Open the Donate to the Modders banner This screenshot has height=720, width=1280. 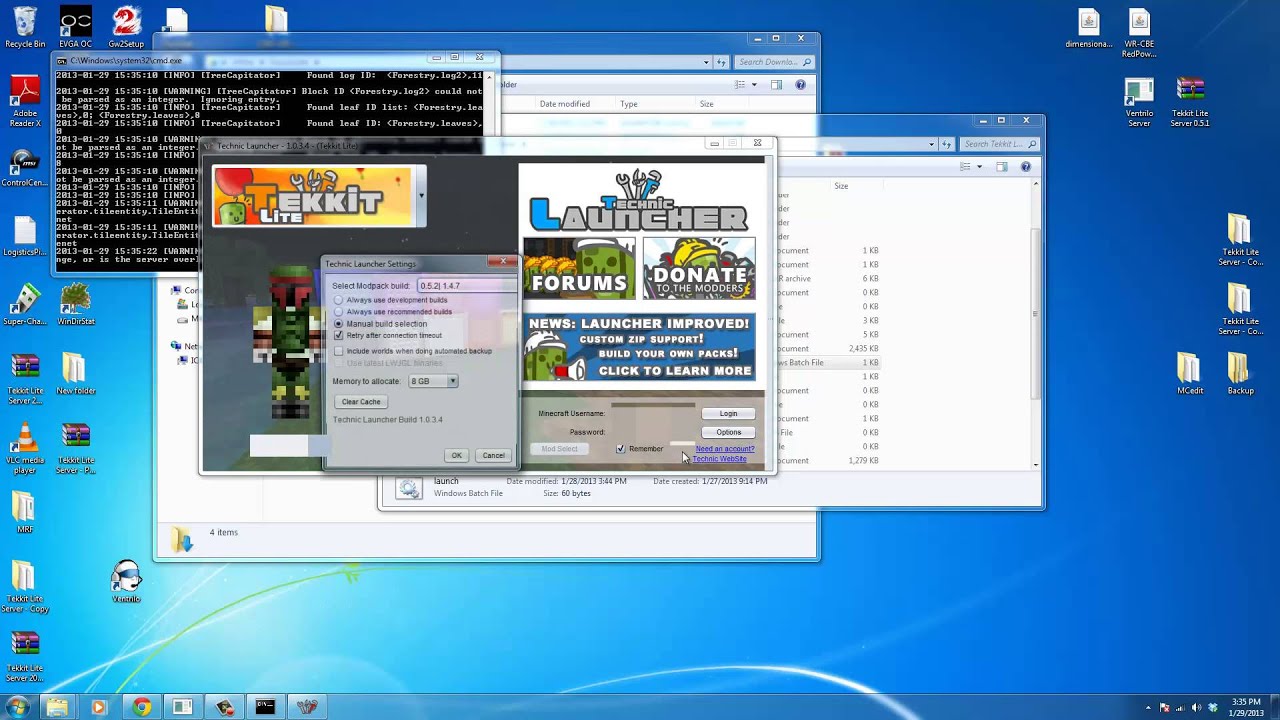(x=699, y=269)
